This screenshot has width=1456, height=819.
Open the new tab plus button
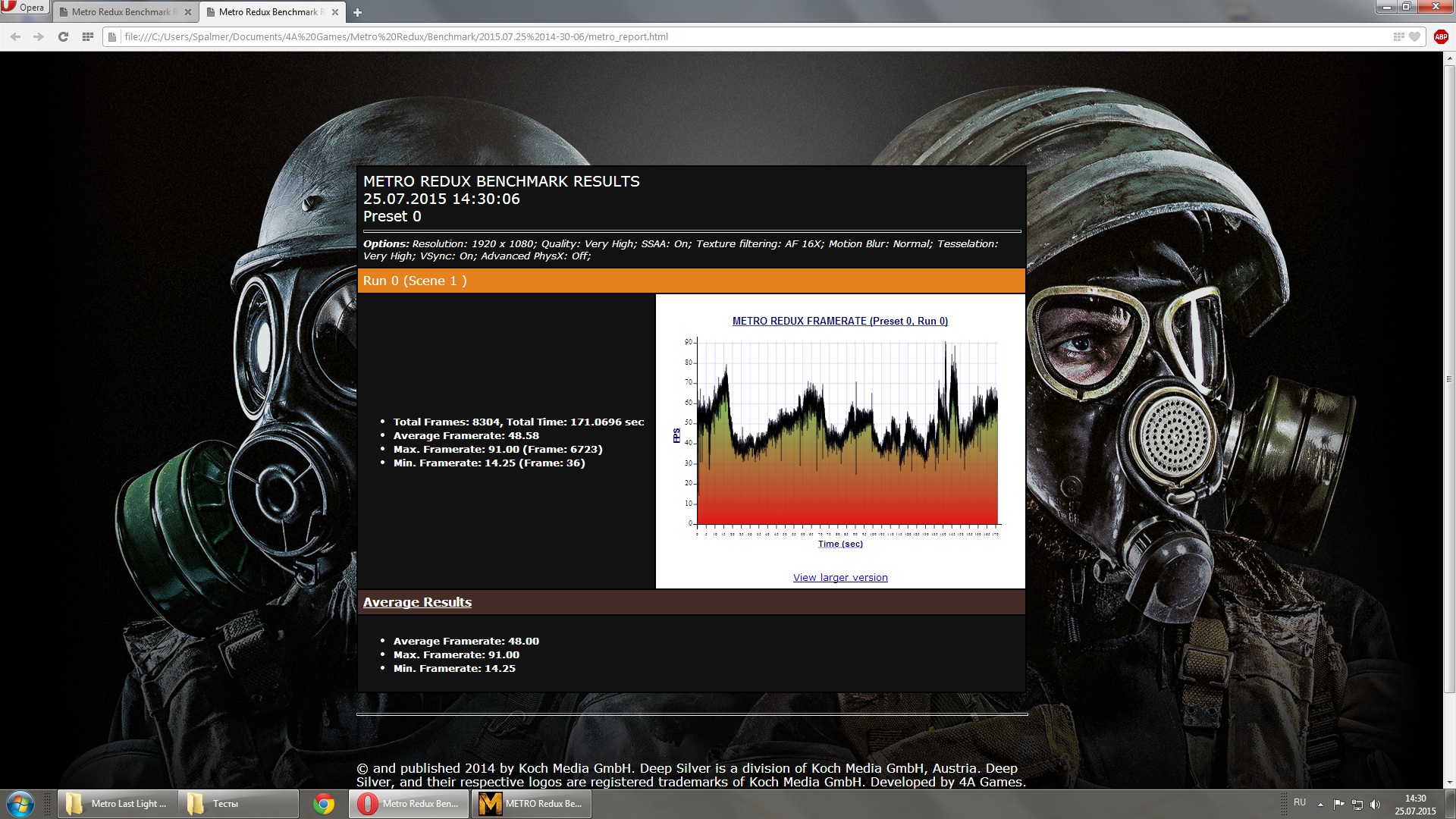coord(357,12)
